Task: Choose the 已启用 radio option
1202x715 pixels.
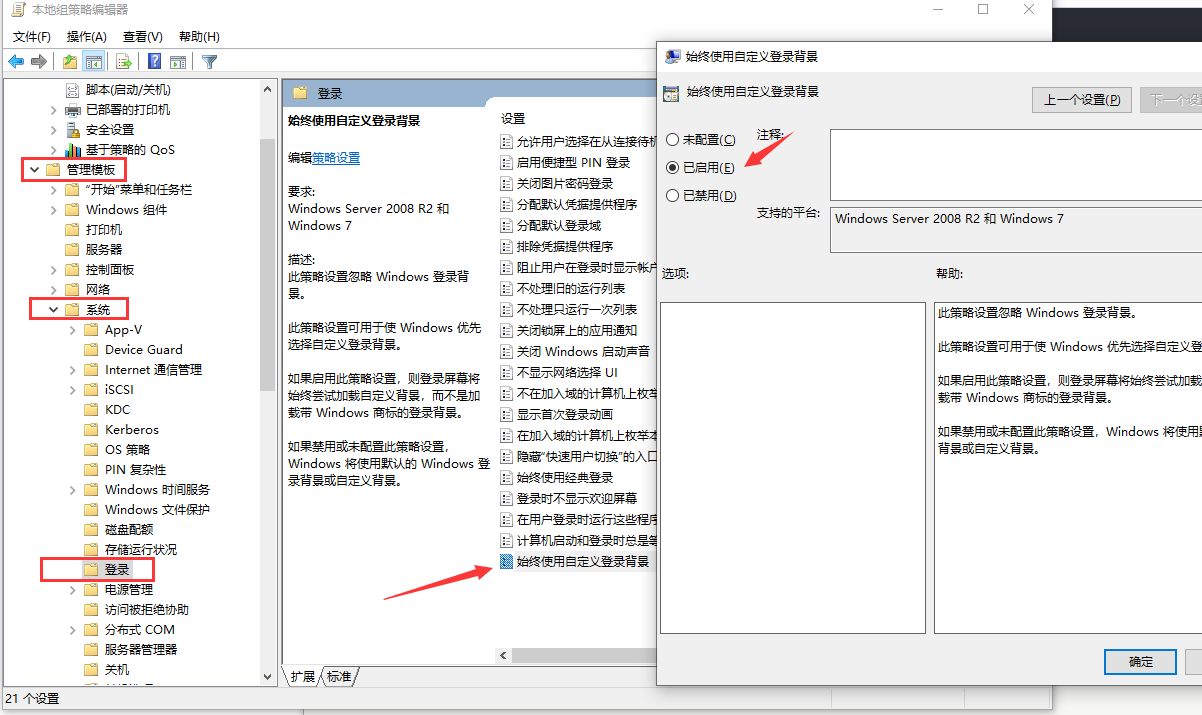Action: pyautogui.click(x=673, y=168)
